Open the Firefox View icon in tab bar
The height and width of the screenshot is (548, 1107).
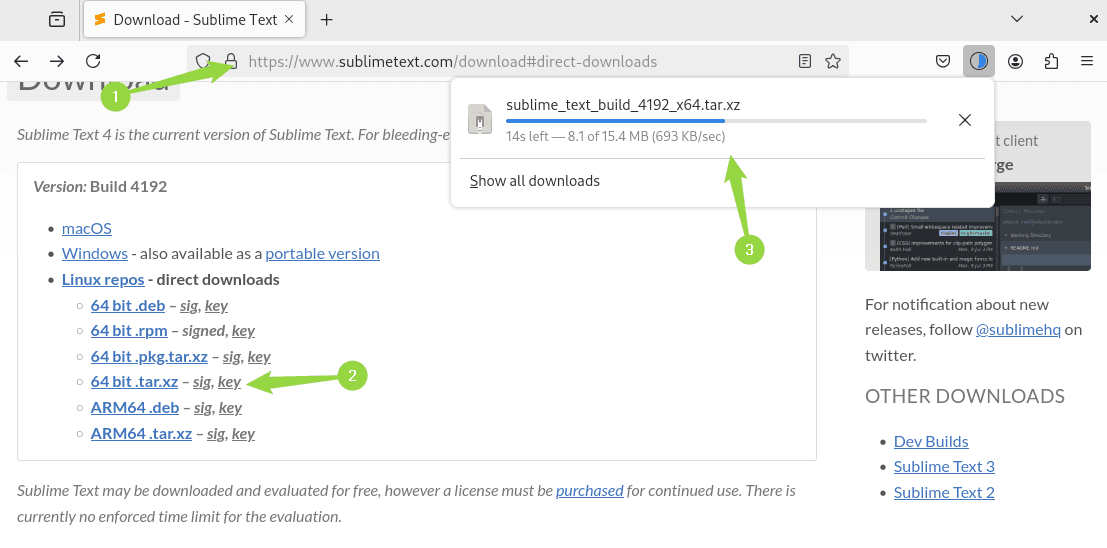(x=57, y=20)
